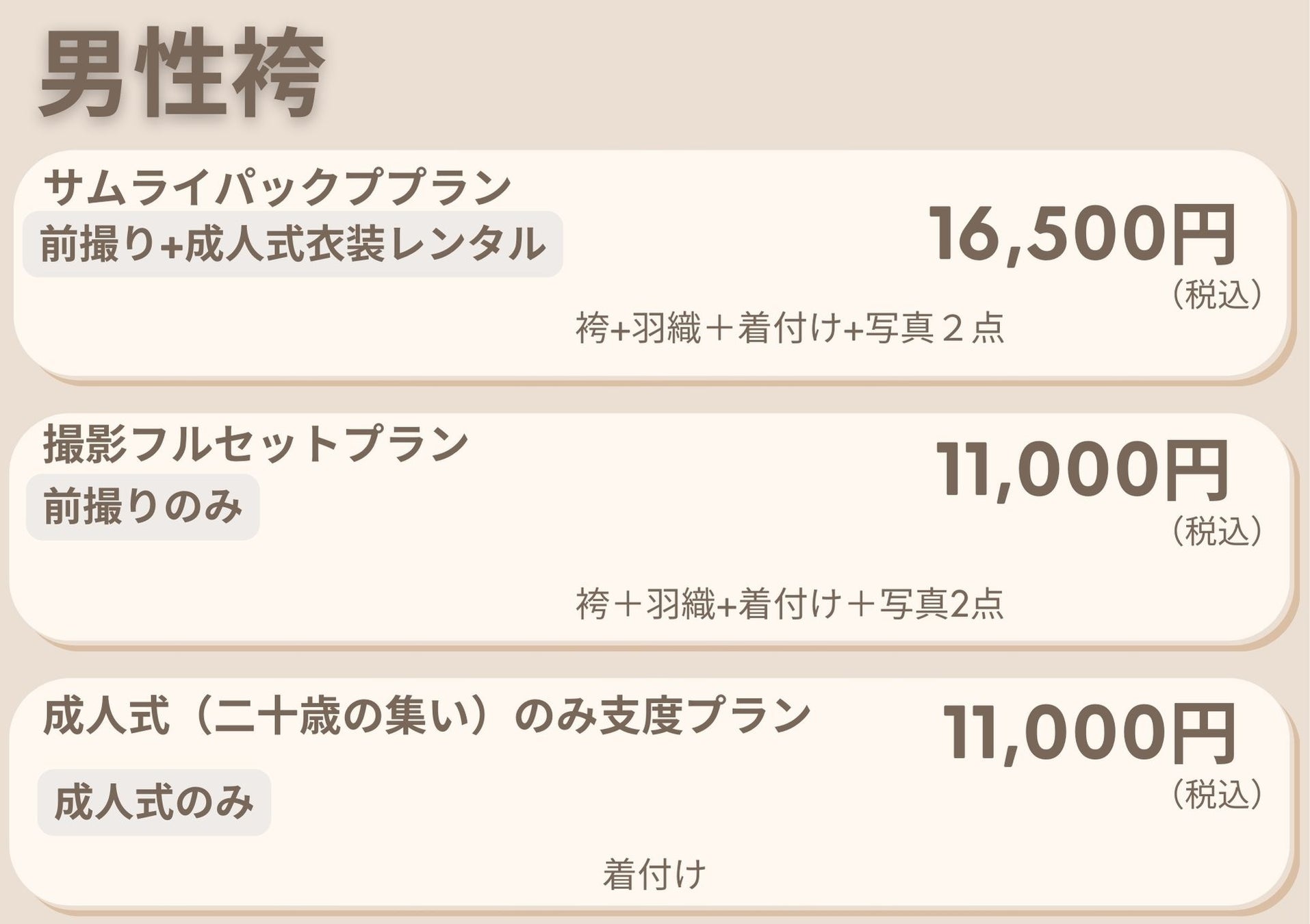The height and width of the screenshot is (924, 1310).
Task: Click (税込) in the 支度プラン card
Action: pyautogui.click(x=1216, y=794)
